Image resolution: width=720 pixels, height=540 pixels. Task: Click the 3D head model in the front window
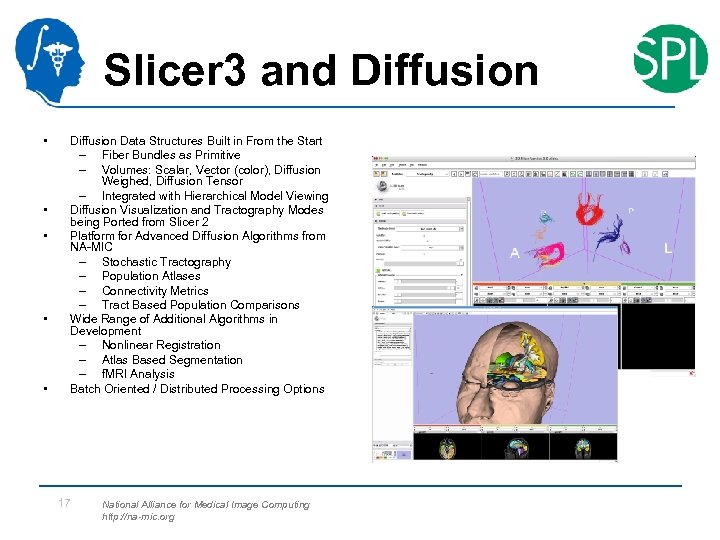coord(507,372)
